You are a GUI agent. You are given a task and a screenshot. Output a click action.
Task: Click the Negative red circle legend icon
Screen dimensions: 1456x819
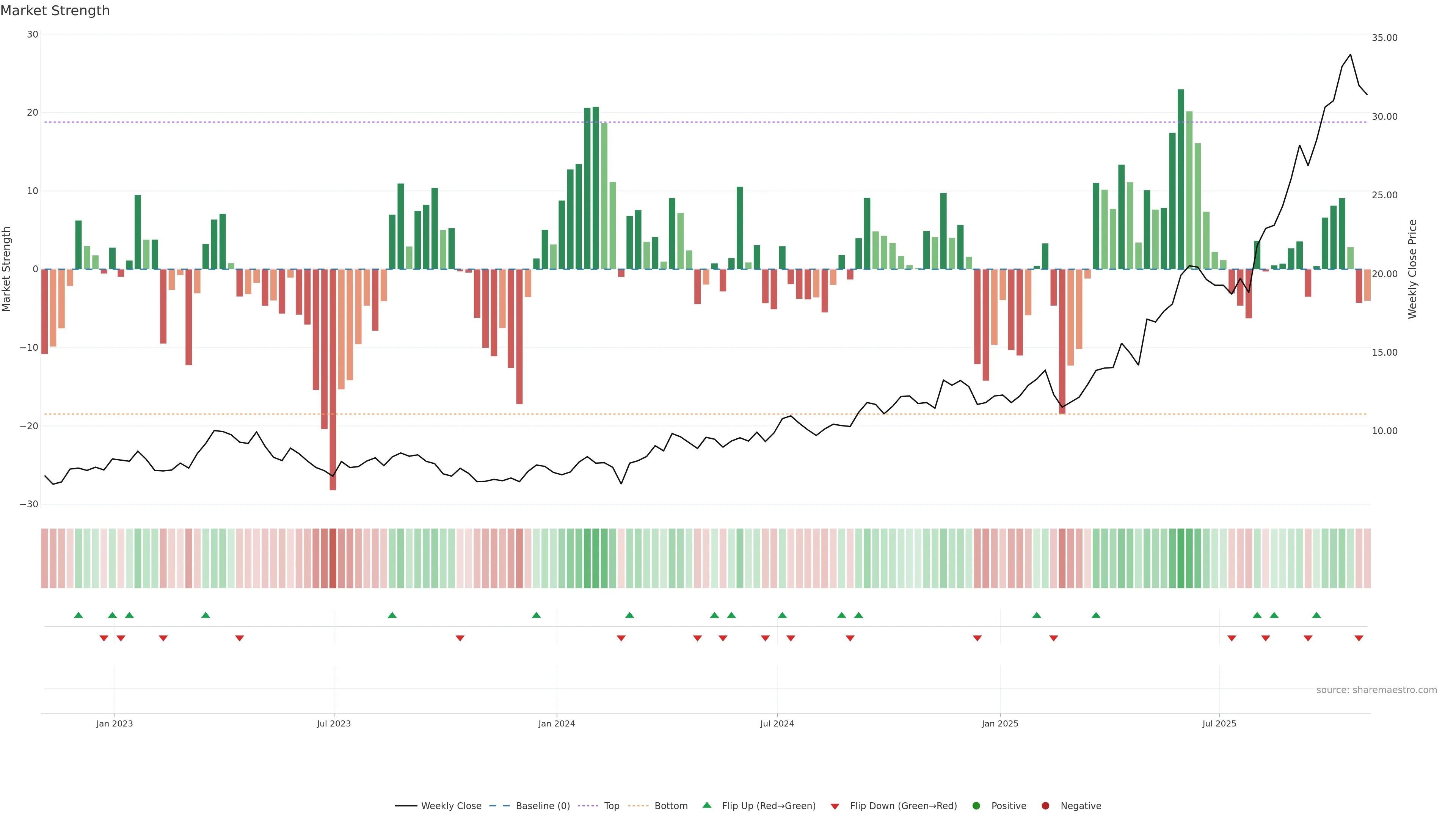pyautogui.click(x=1045, y=806)
